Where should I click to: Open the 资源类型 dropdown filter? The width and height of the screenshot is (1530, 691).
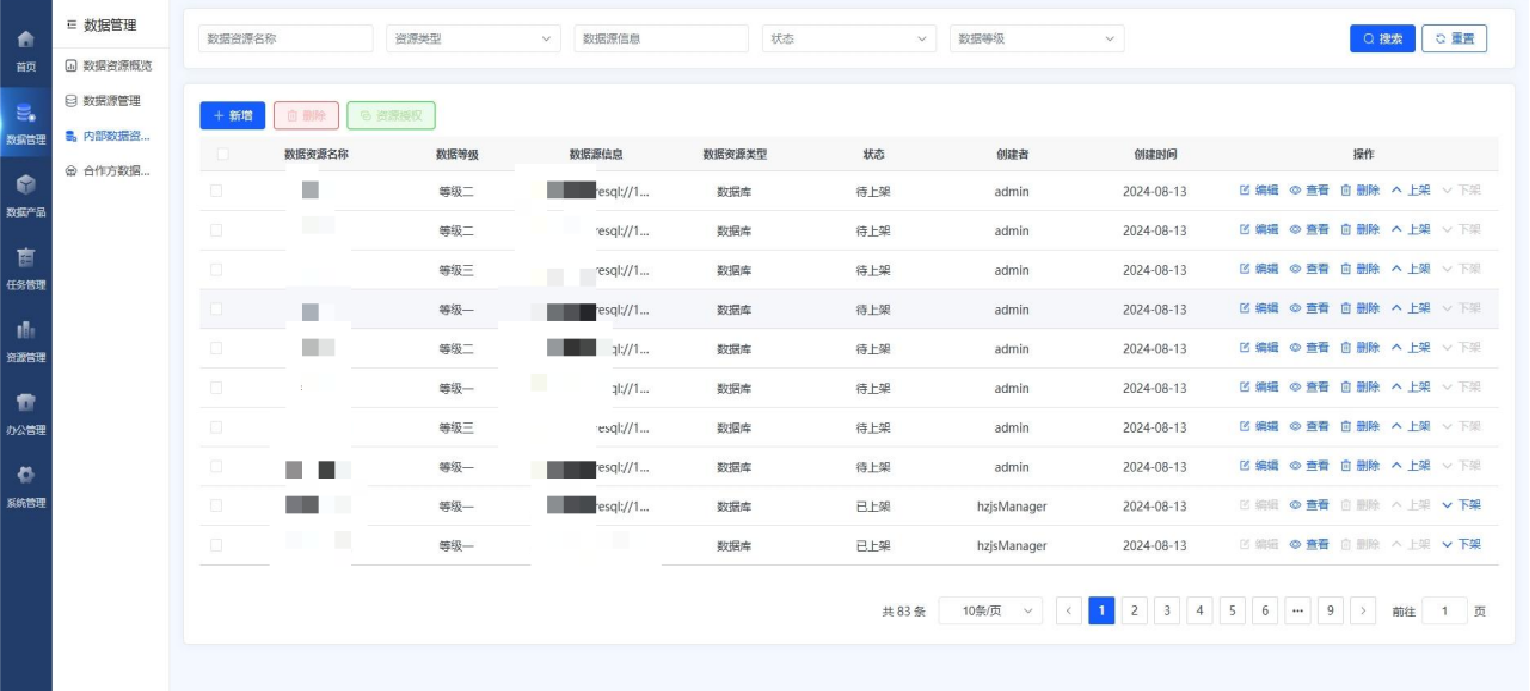pyautogui.click(x=473, y=38)
